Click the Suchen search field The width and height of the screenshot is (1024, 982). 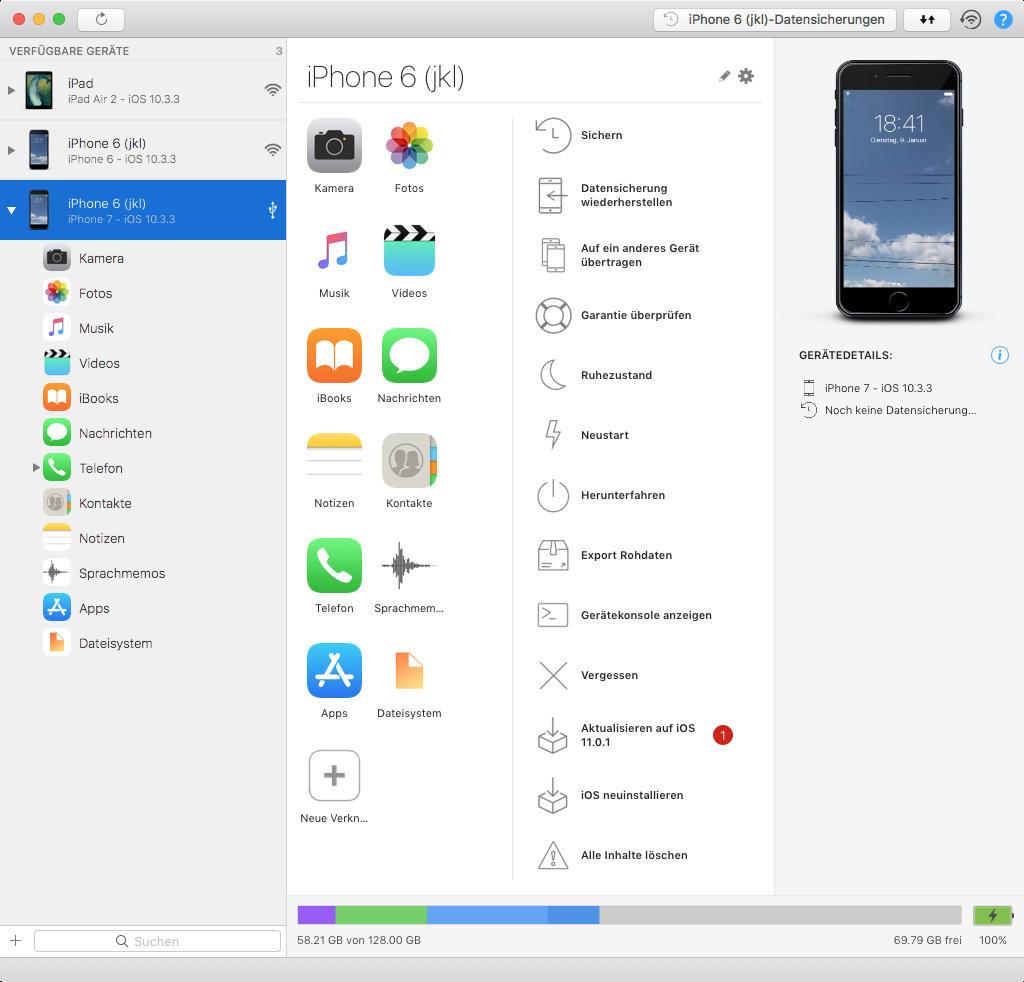tap(157, 941)
